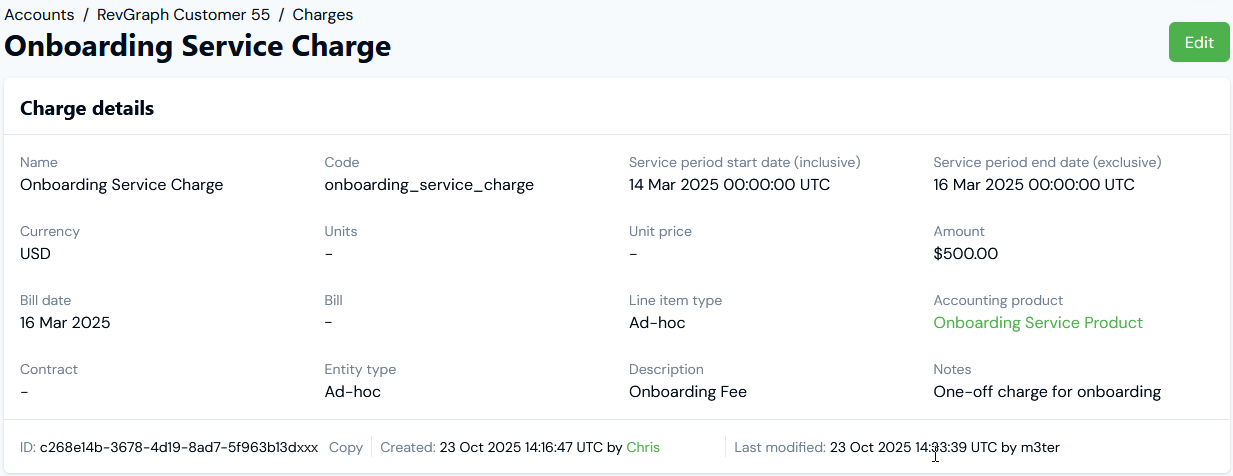Open creator Chris's user link

(643, 447)
